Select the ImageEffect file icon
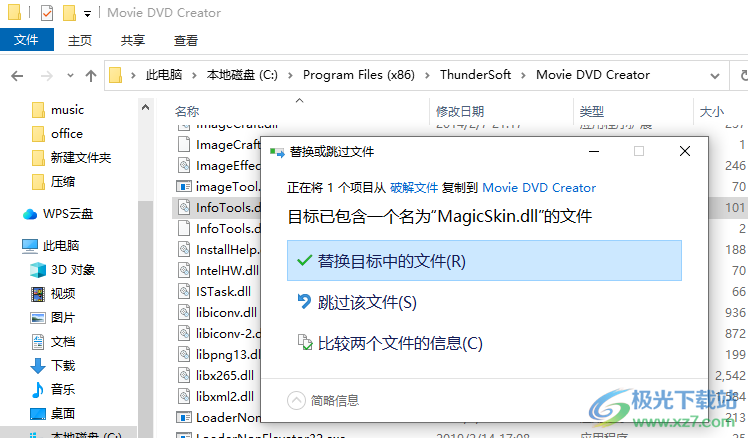Image resolution: width=748 pixels, height=438 pixels. [184, 166]
